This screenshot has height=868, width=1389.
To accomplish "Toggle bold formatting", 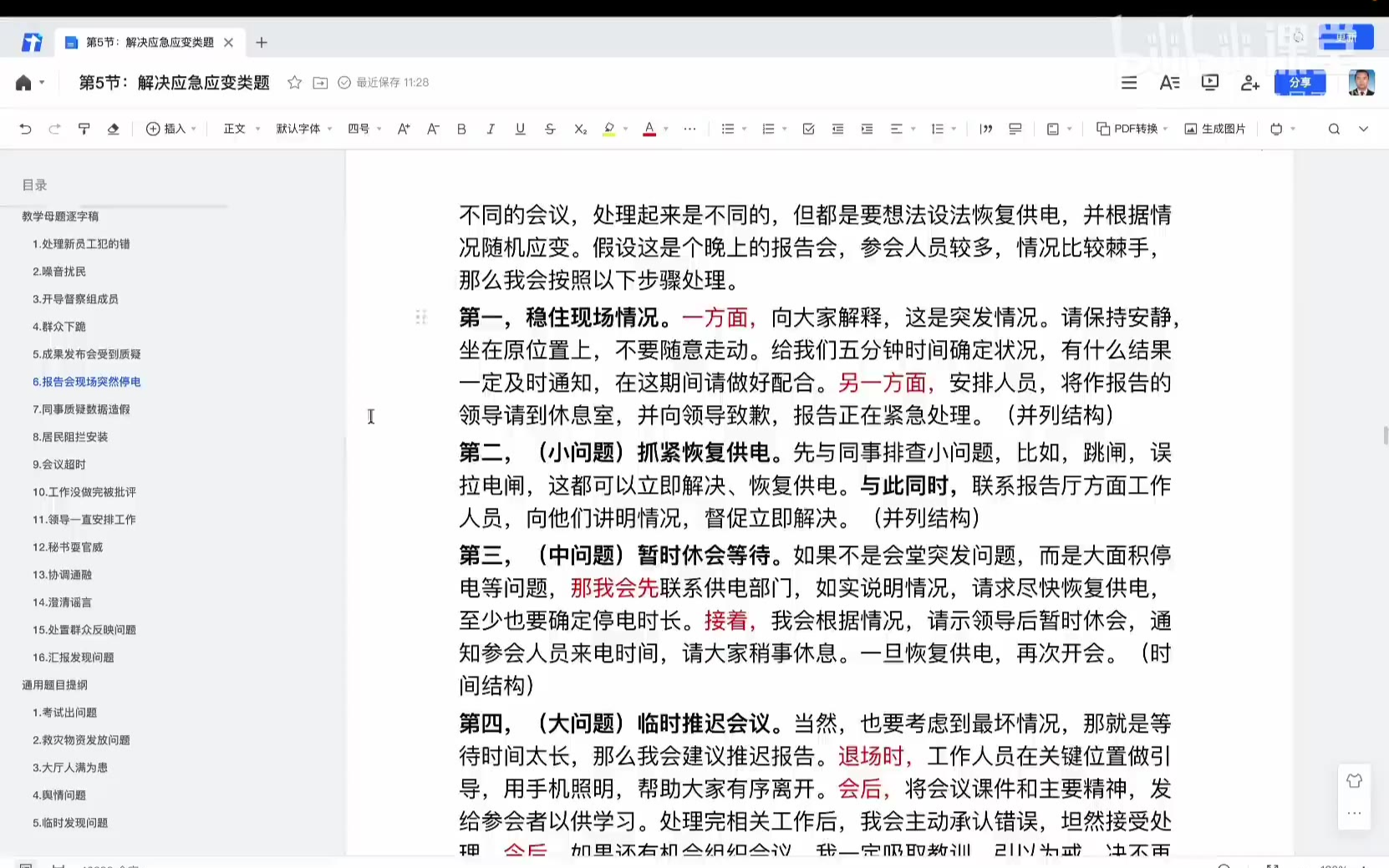I will (x=461, y=129).
